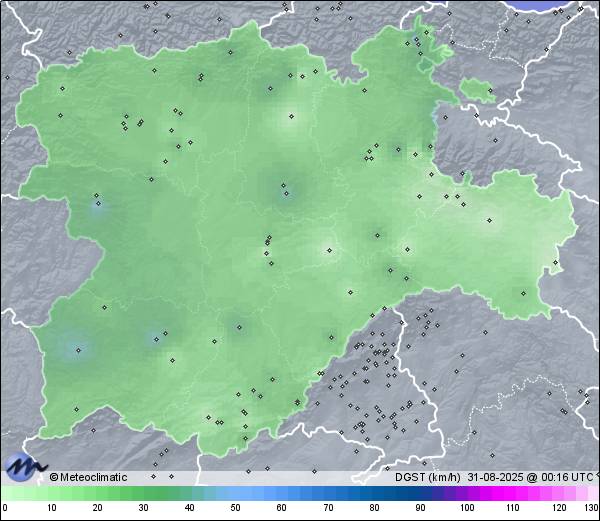
Task: Select station marker in the small isolated green enclave
Action: coord(491,91)
